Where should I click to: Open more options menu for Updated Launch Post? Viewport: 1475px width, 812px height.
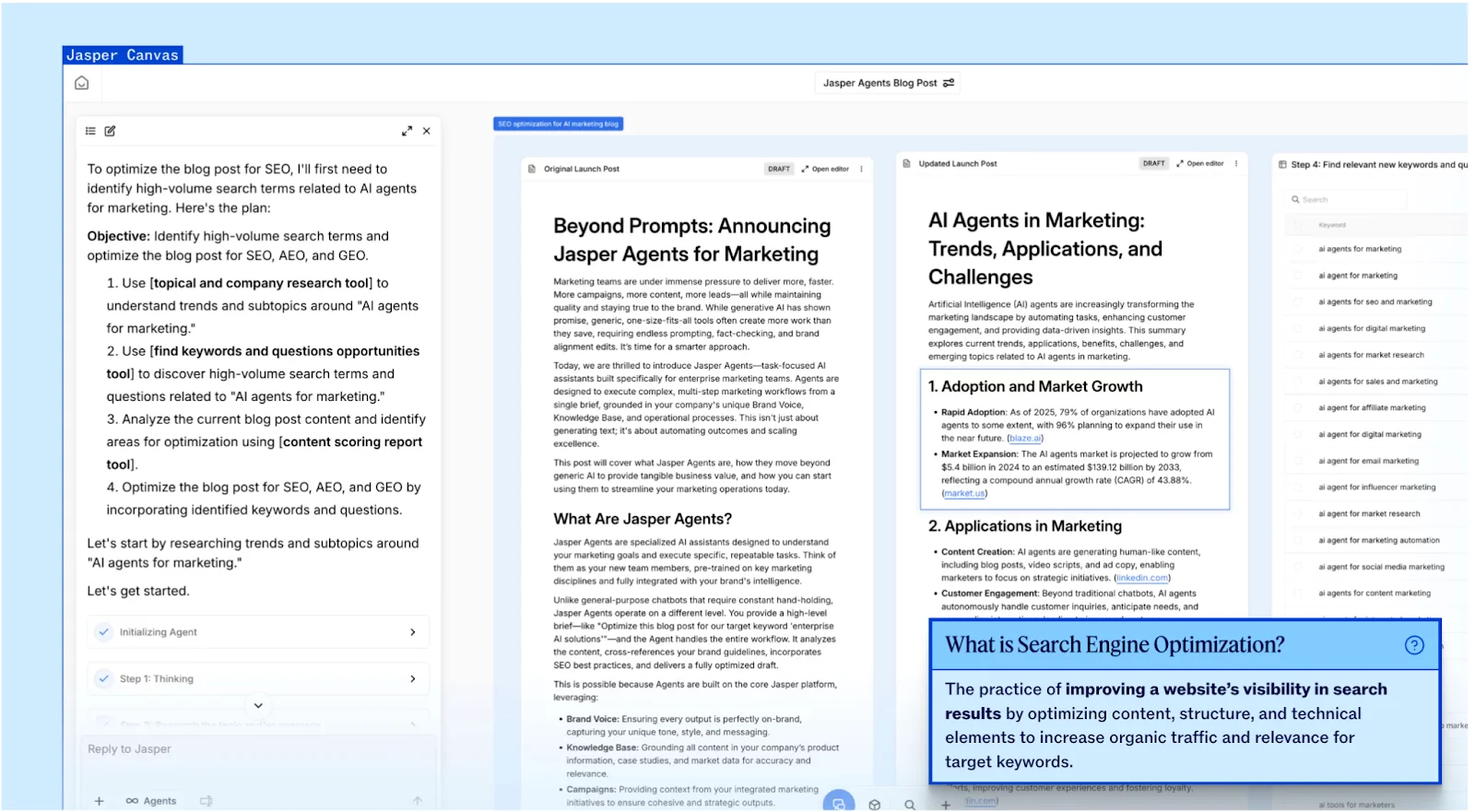[x=1236, y=163]
